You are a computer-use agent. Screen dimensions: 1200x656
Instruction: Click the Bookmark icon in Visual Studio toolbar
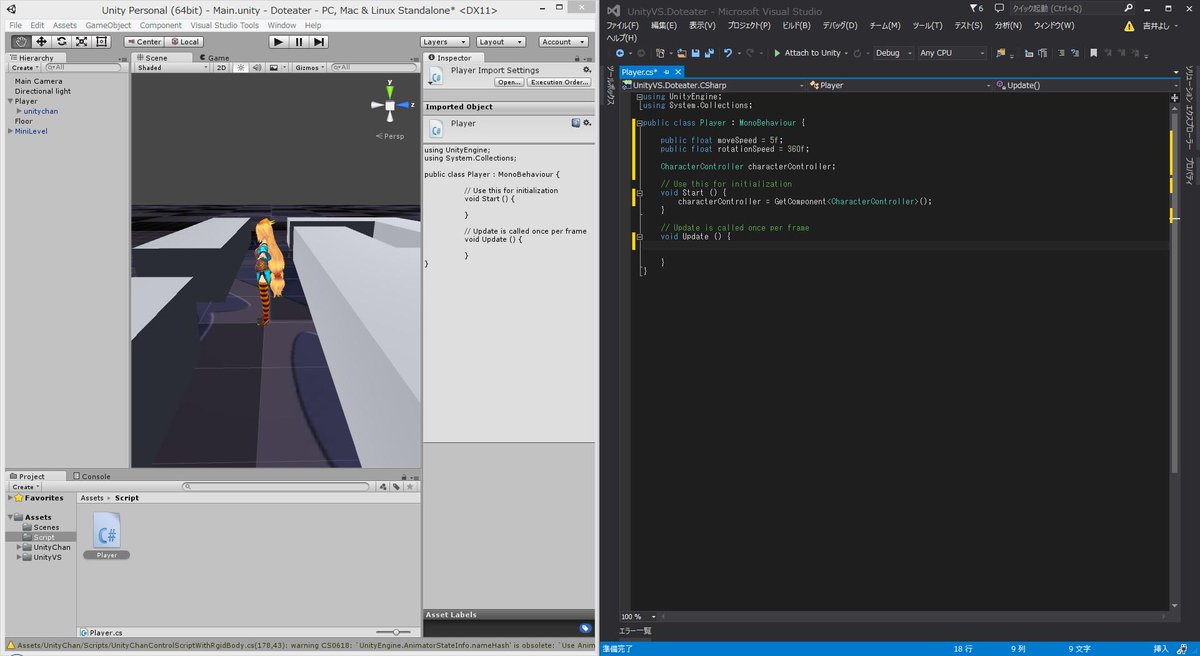(1094, 52)
